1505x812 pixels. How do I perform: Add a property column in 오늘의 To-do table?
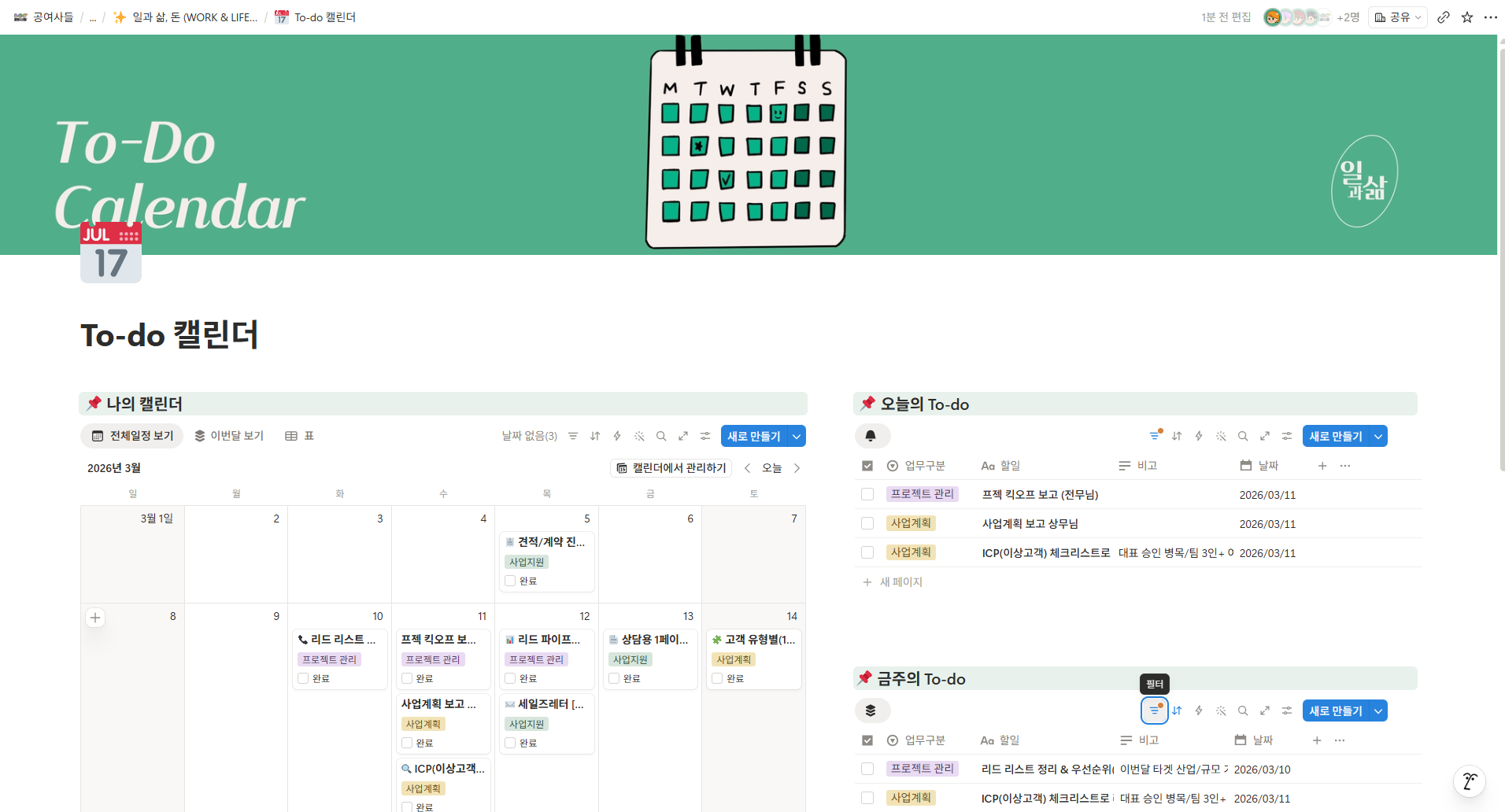coord(1322,466)
